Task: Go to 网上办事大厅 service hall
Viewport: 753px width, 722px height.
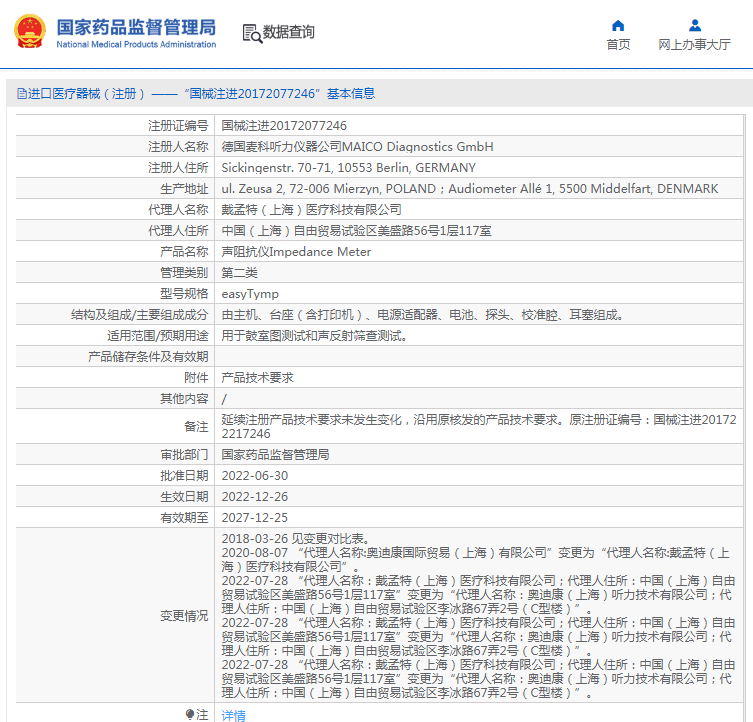Action: click(x=694, y=45)
